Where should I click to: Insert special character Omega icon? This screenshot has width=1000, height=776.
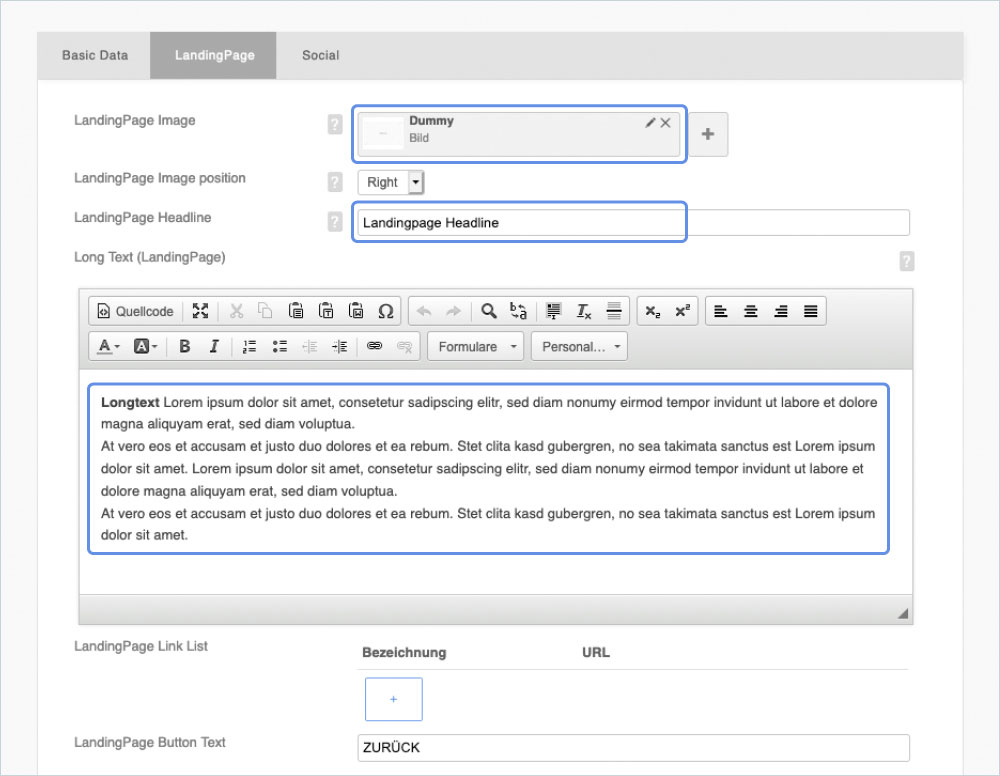point(386,311)
